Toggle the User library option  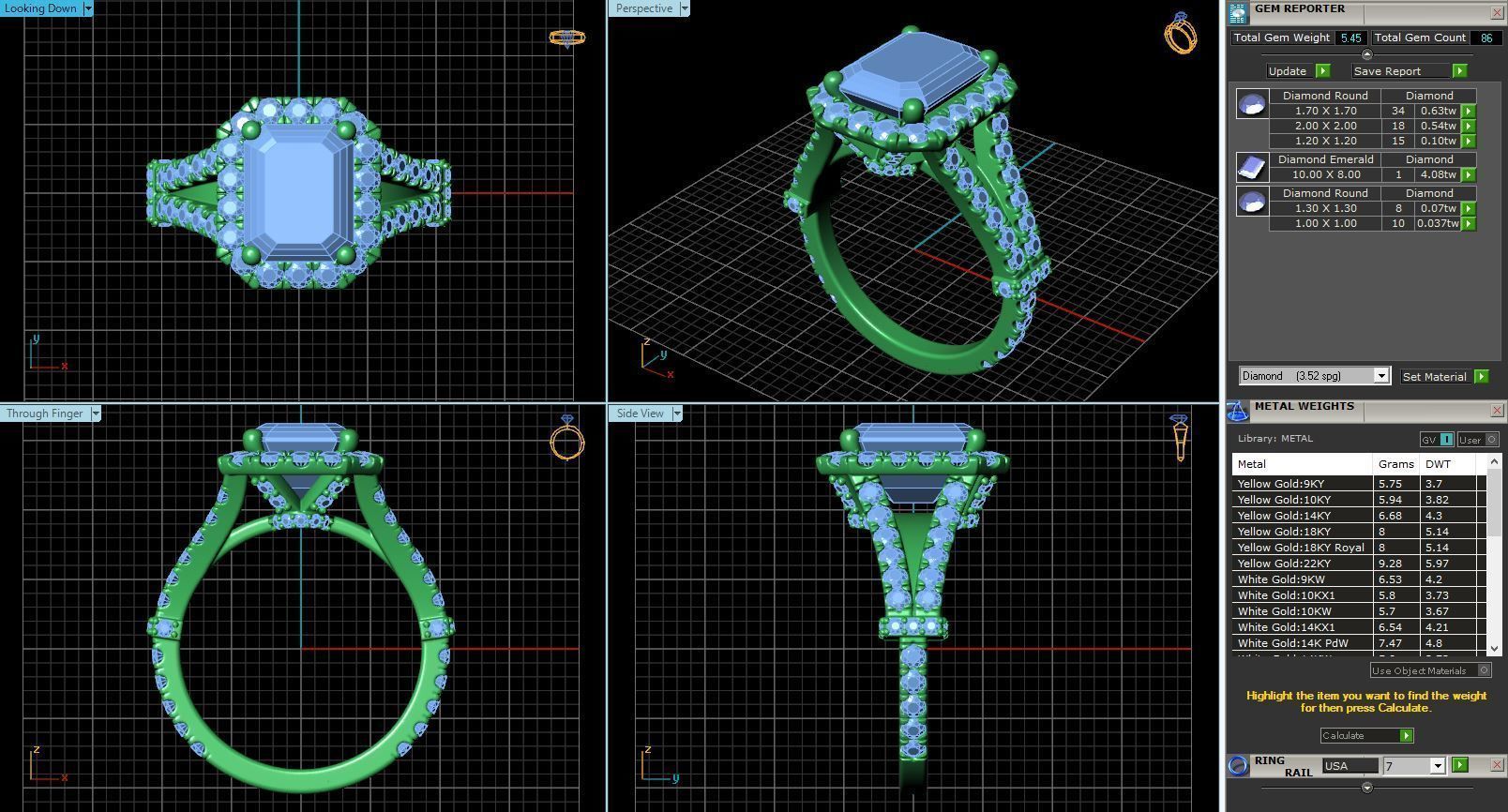(x=1478, y=439)
